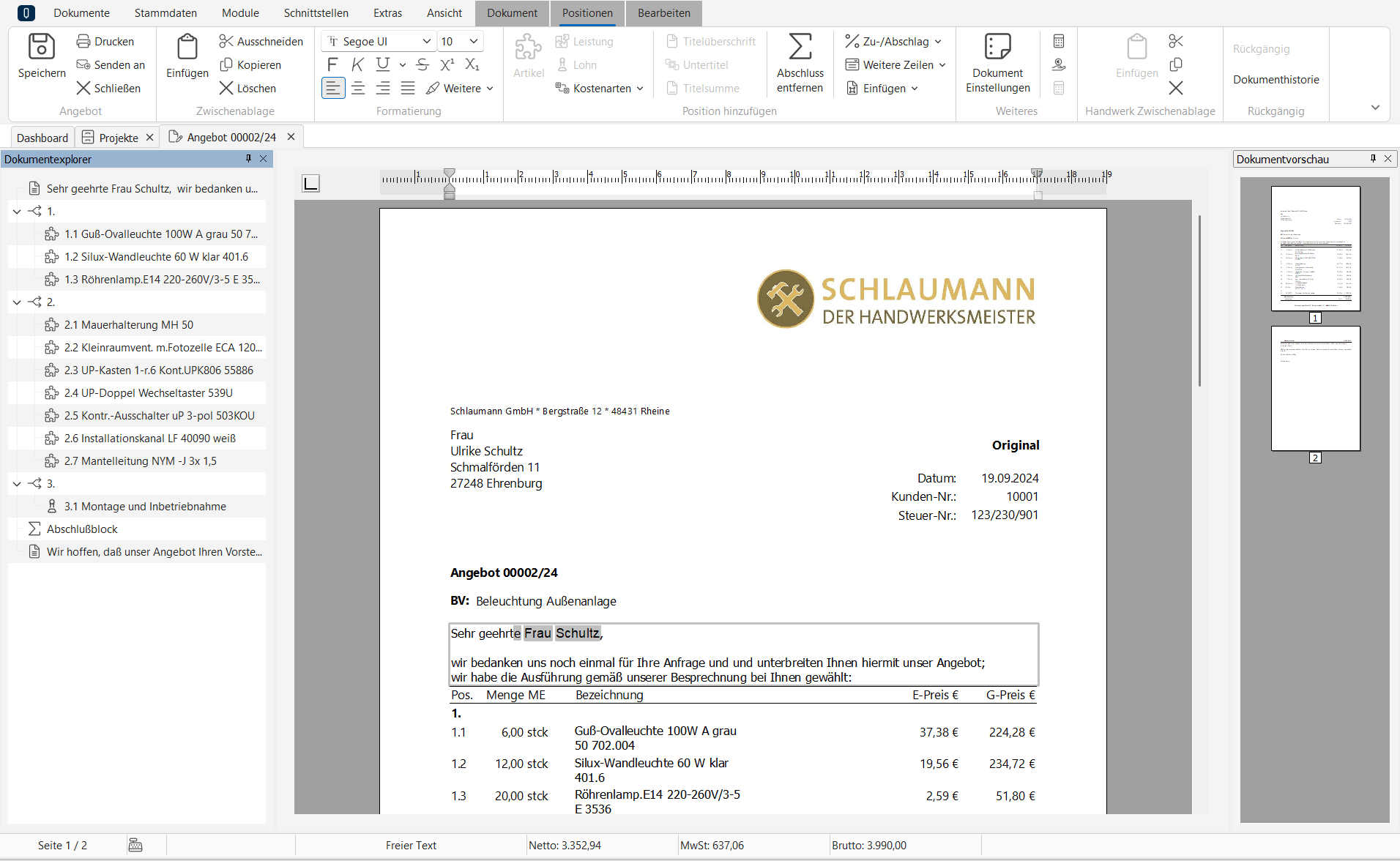Align text right

pyautogui.click(x=383, y=88)
